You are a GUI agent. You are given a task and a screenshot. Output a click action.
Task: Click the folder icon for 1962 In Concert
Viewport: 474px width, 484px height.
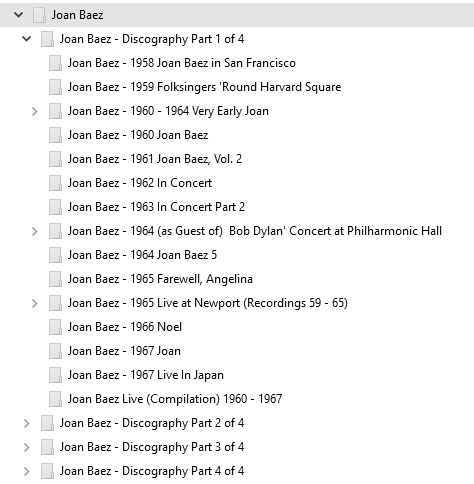(55, 183)
